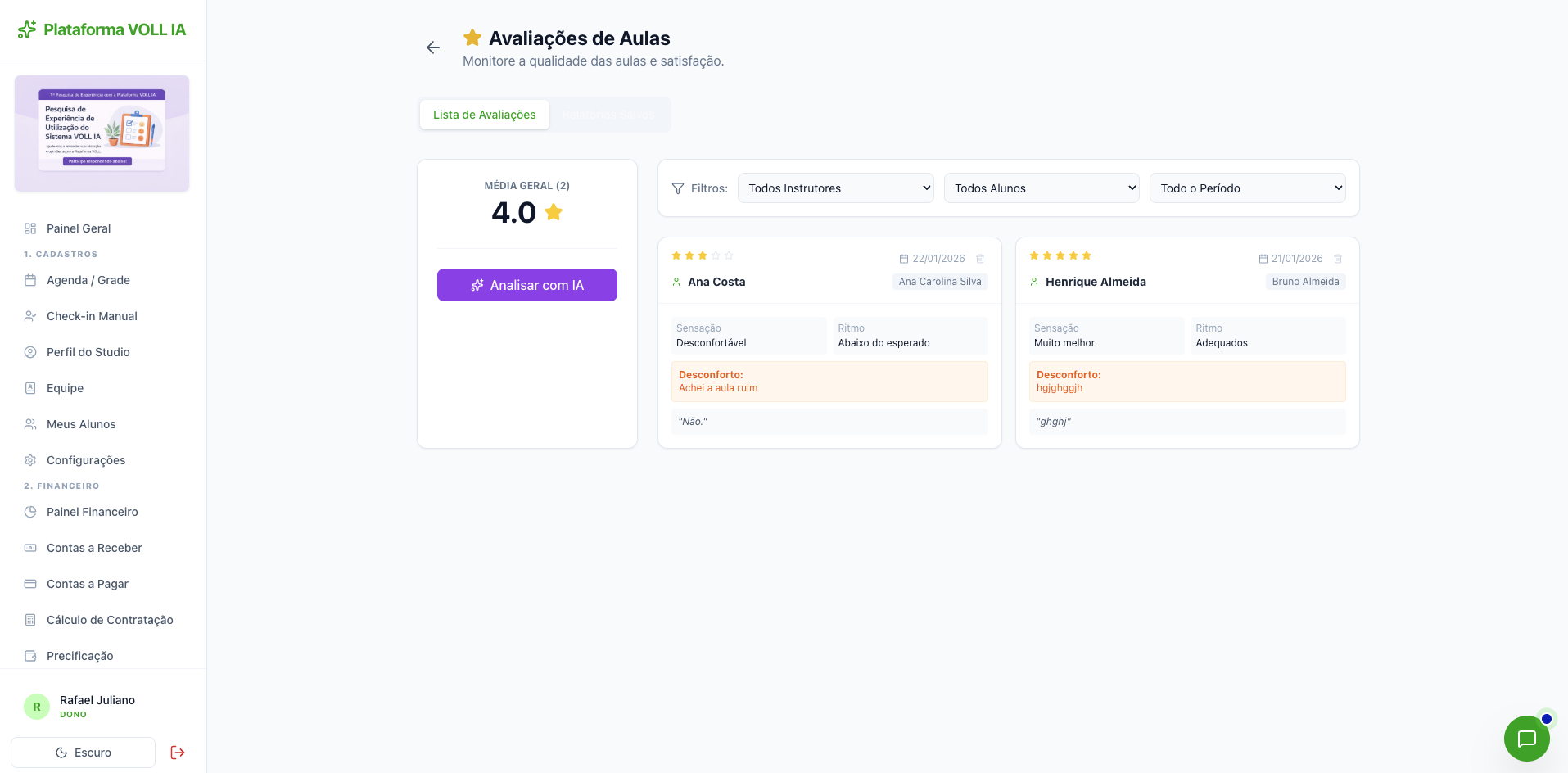Viewport: 1568px width, 773px height.
Task: Select the Lista de Avaliações tab
Action: (x=484, y=115)
